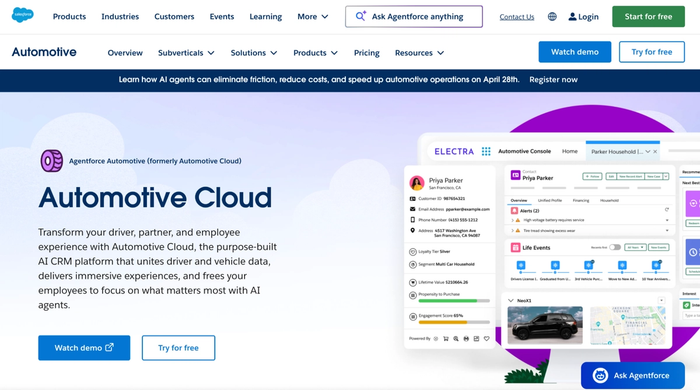Image resolution: width=700 pixels, height=390 pixels.
Task: Click the green Start for free button
Action: (x=648, y=17)
